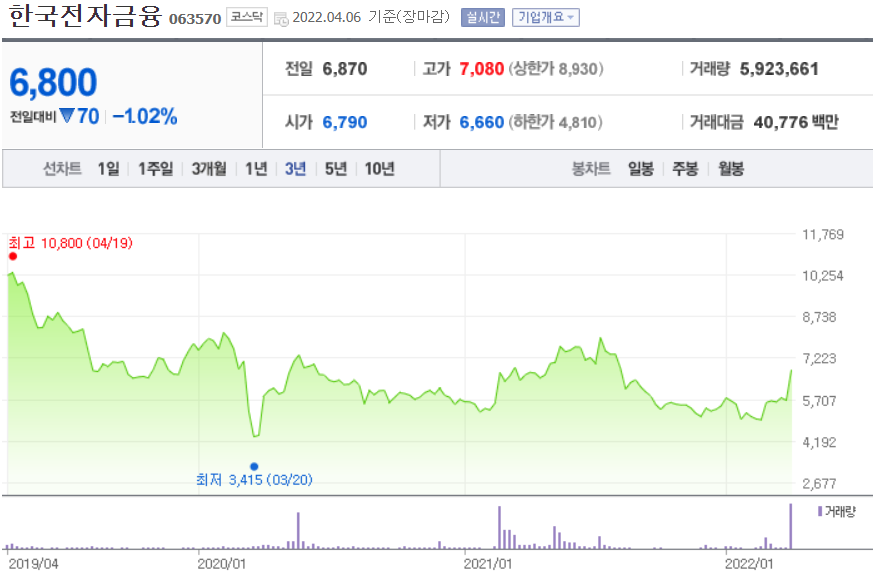
Task: Click the stock name 한국전자금융
Action: point(85,16)
